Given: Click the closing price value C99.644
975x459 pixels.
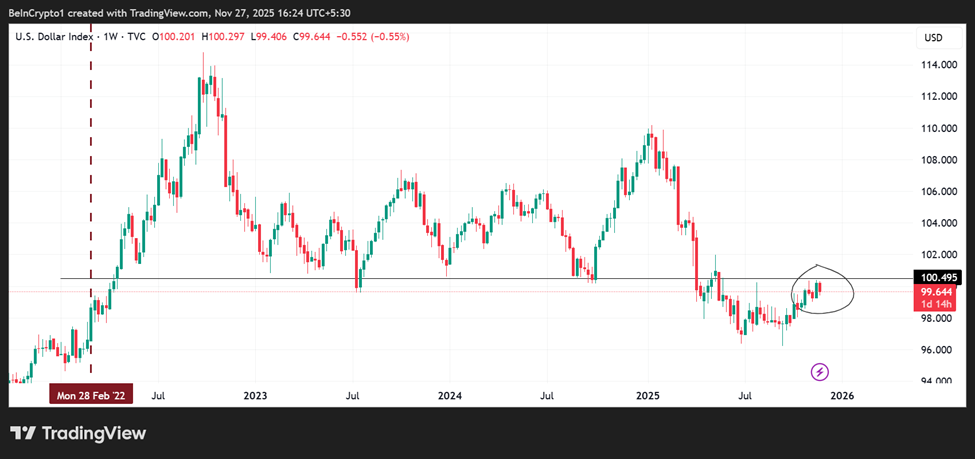Looking at the screenshot, I should pos(300,37).
